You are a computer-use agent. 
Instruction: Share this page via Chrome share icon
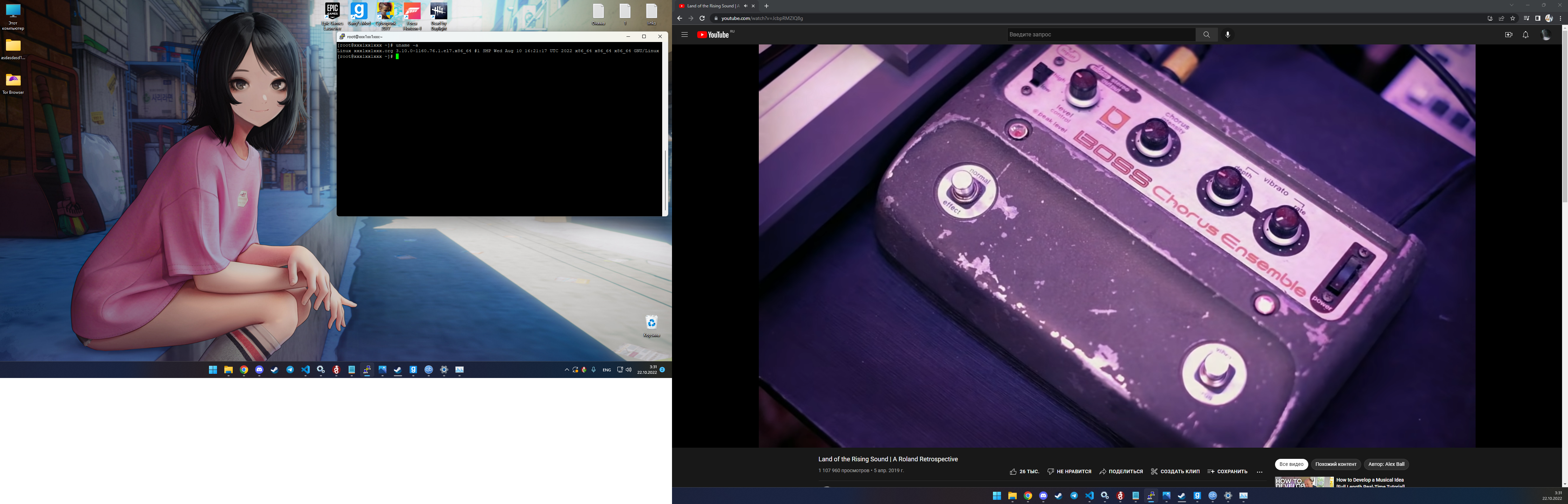pyautogui.click(x=1501, y=18)
